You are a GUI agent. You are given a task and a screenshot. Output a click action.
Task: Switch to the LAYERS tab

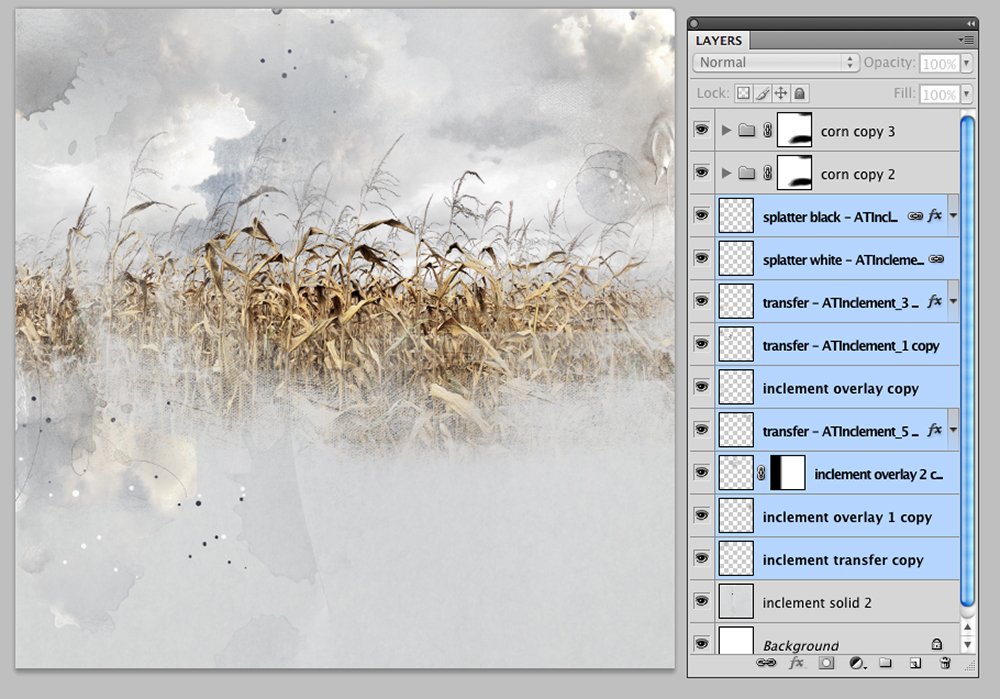(719, 40)
